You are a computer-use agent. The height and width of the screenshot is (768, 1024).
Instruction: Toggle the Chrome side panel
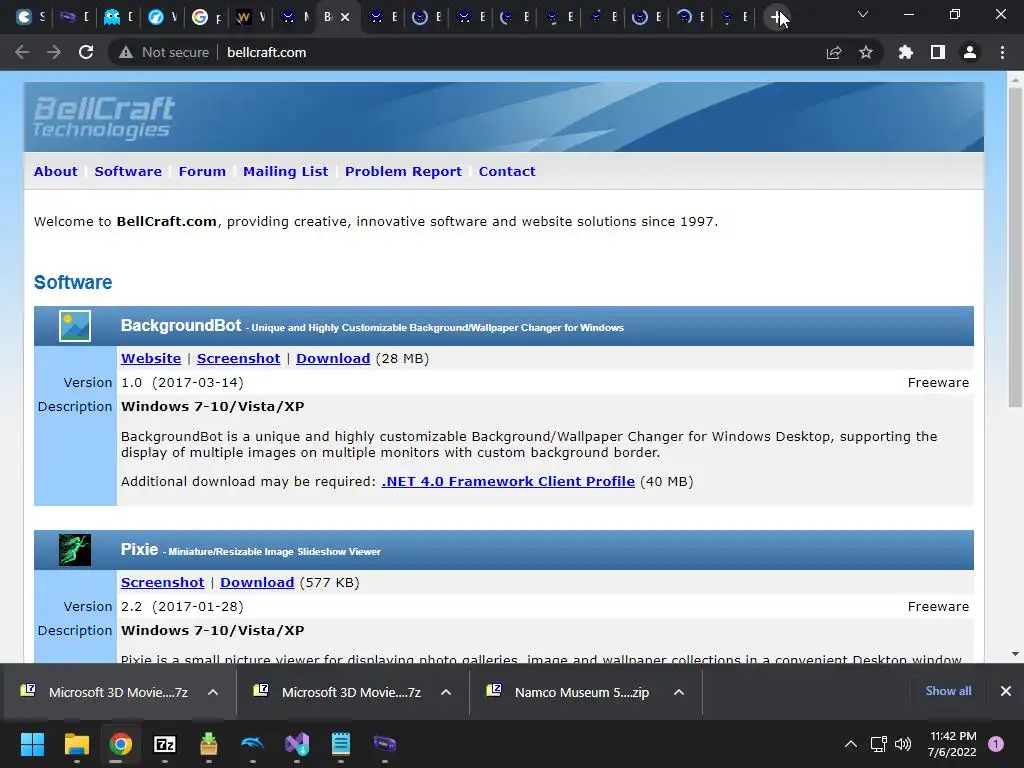pos(938,52)
